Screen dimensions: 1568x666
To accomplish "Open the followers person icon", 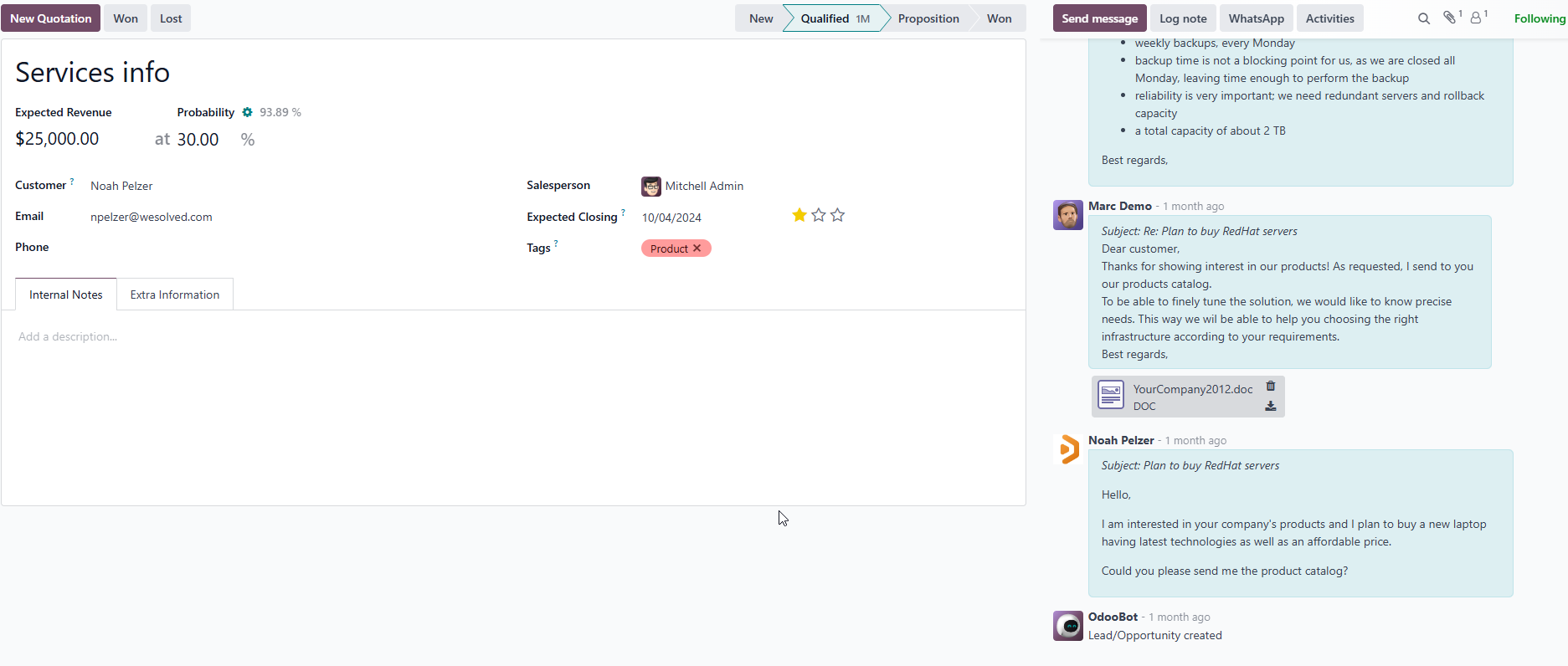I will click(1476, 18).
